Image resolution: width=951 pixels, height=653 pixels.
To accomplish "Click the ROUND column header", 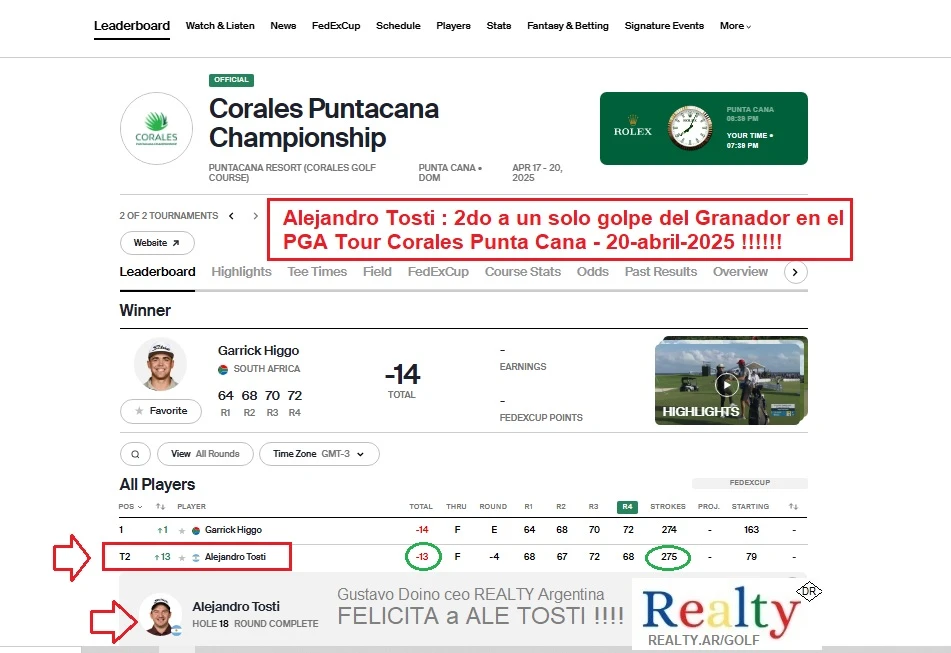I will point(493,507).
